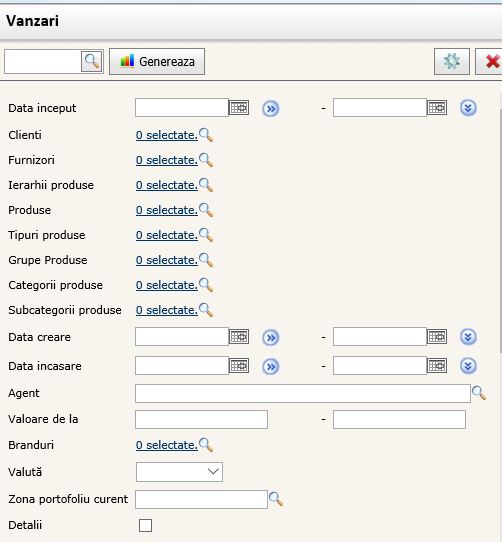This screenshot has height=542, width=502.
Task: Open calendar for Data creare end date
Action: (x=437, y=337)
